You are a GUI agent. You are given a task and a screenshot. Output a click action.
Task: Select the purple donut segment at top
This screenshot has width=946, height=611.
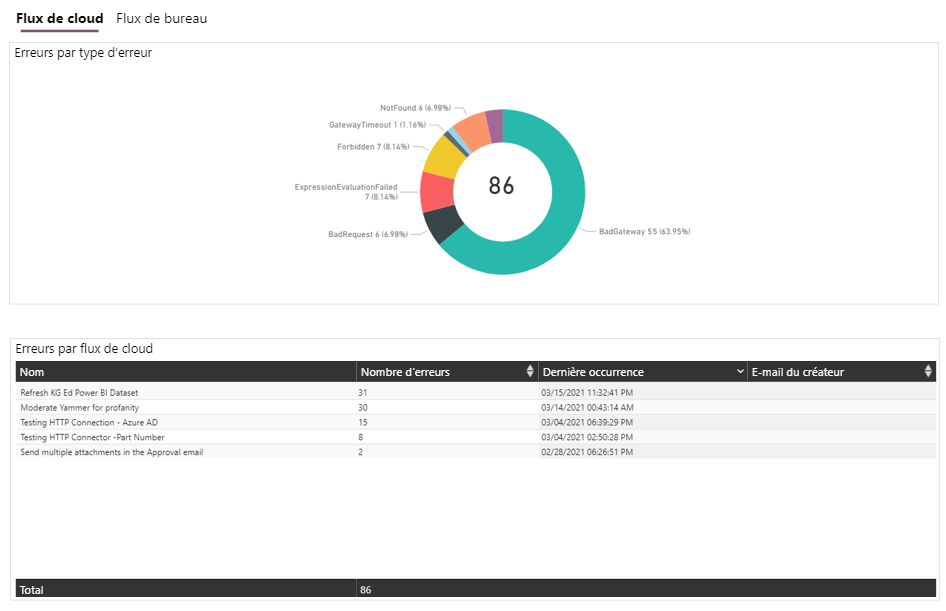[495, 126]
